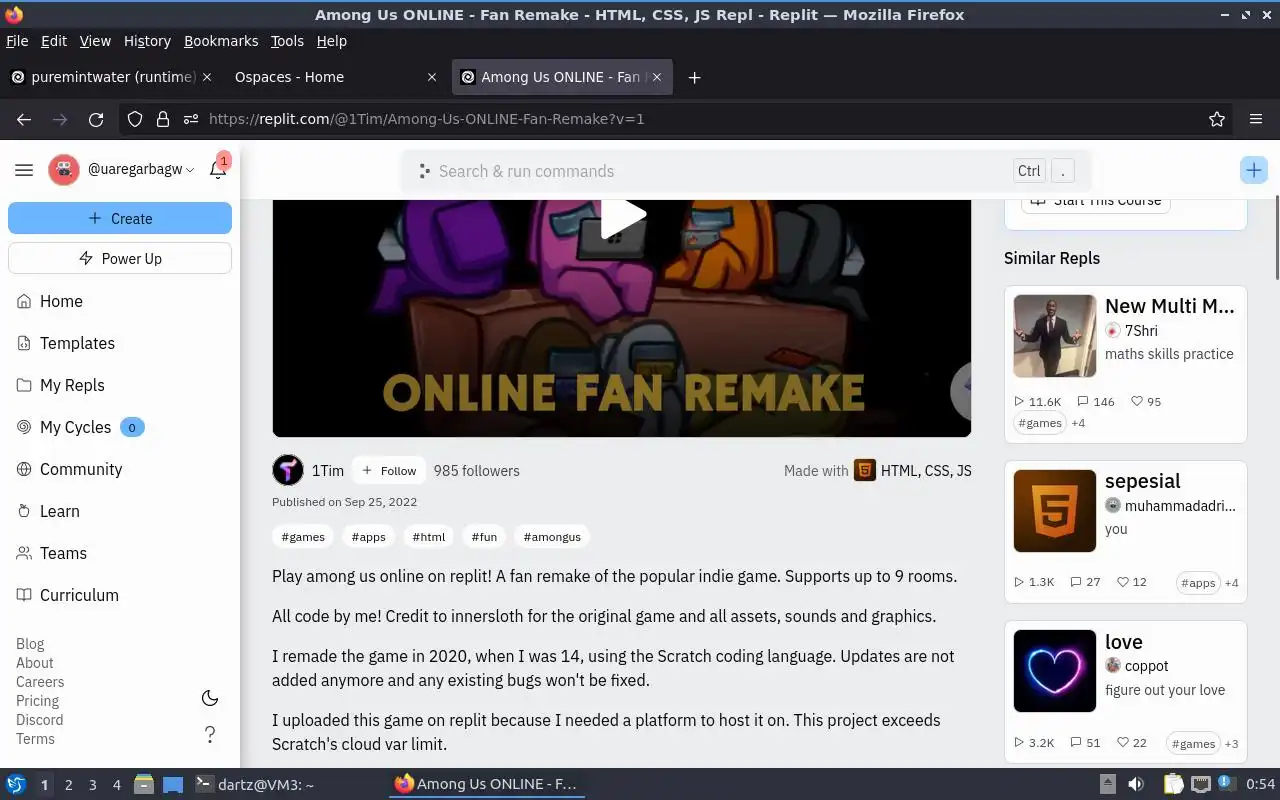Image resolution: width=1280 pixels, height=800 pixels.
Task: Open the Replit hamburger sidebar menu
Action: (24, 170)
